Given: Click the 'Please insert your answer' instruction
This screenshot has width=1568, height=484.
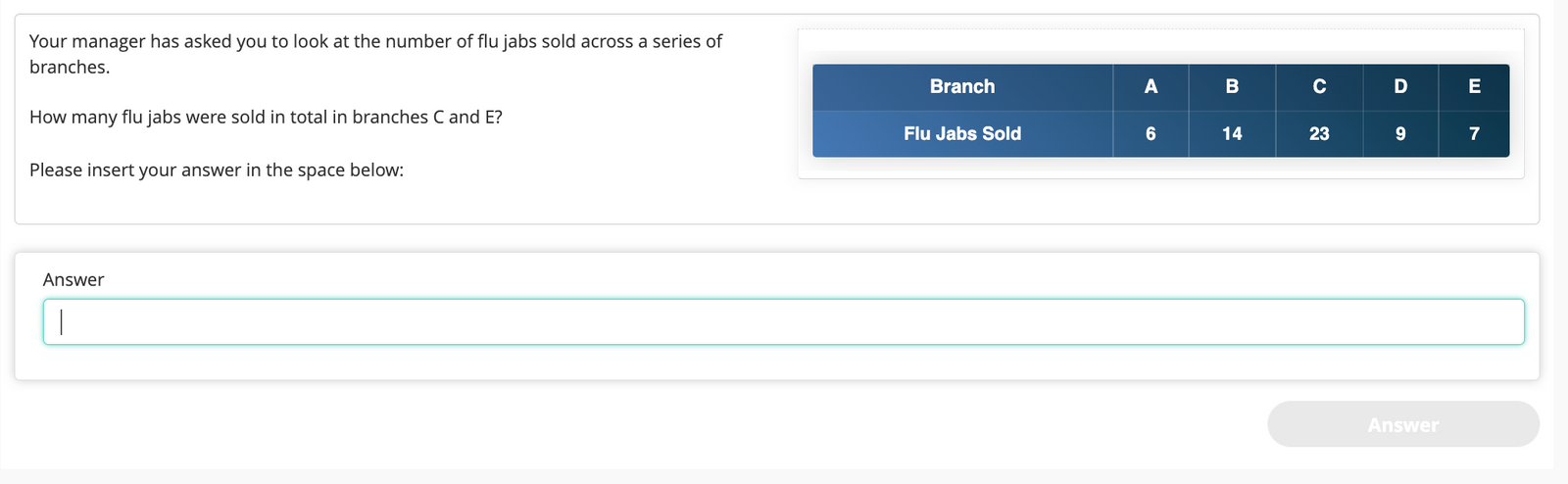Looking at the screenshot, I should click(217, 170).
